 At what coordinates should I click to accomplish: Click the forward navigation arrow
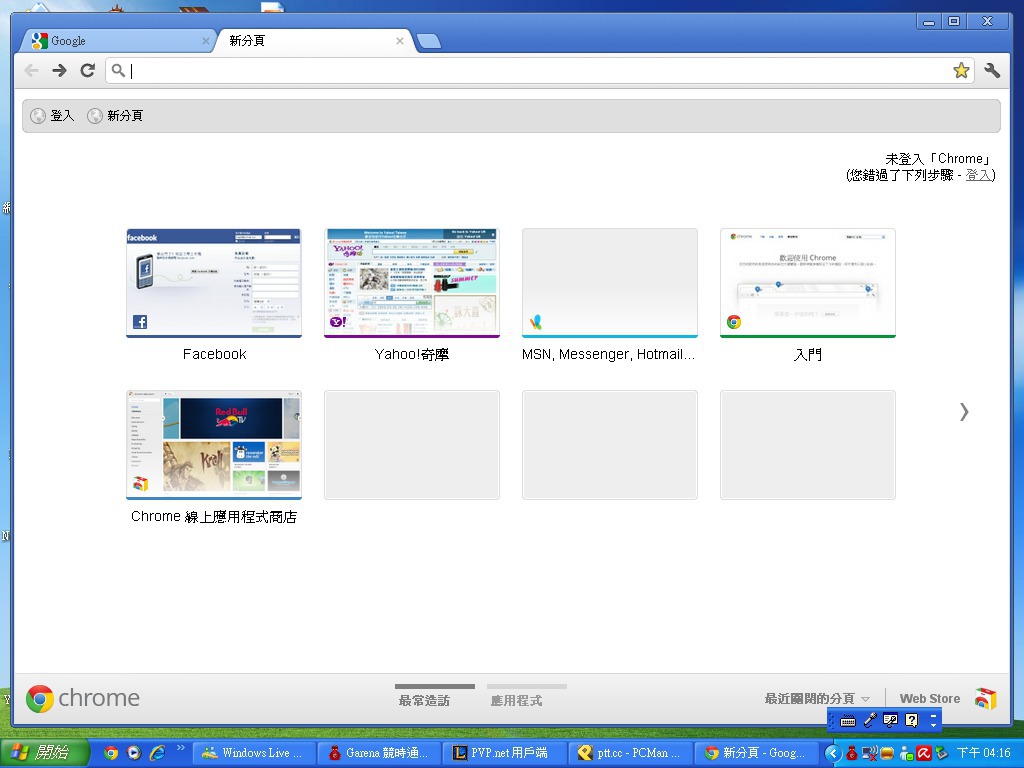click(x=59, y=71)
